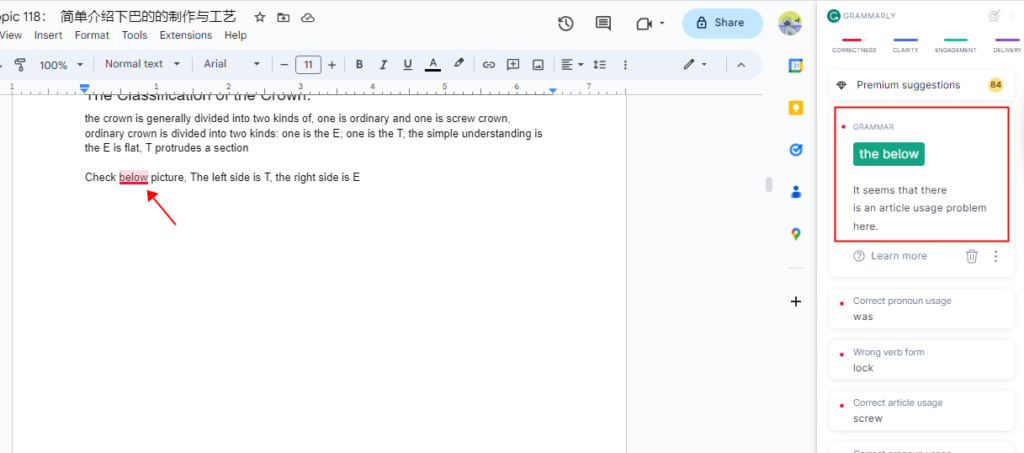Open the text color picker
This screenshot has height=453, width=1024.
point(432,65)
